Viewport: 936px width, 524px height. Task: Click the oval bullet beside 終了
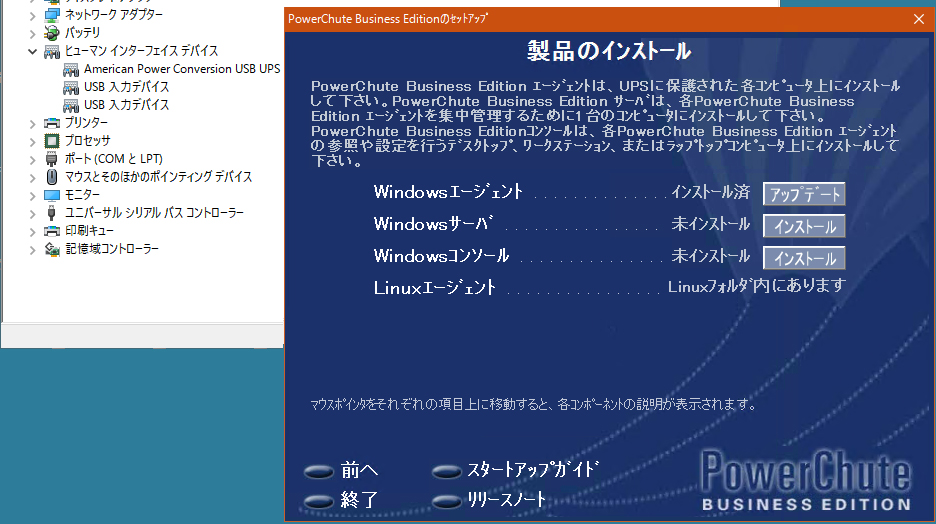[x=319, y=501]
